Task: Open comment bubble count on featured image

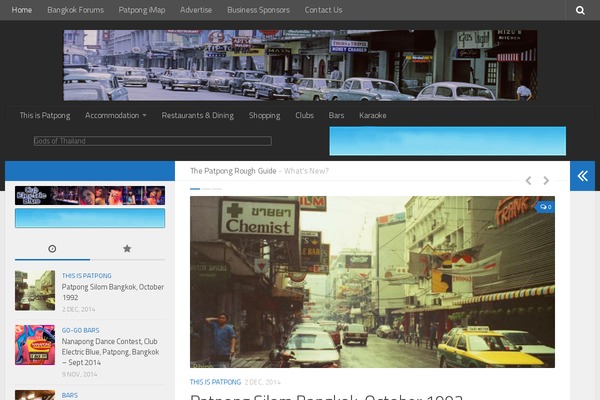Action: click(546, 207)
